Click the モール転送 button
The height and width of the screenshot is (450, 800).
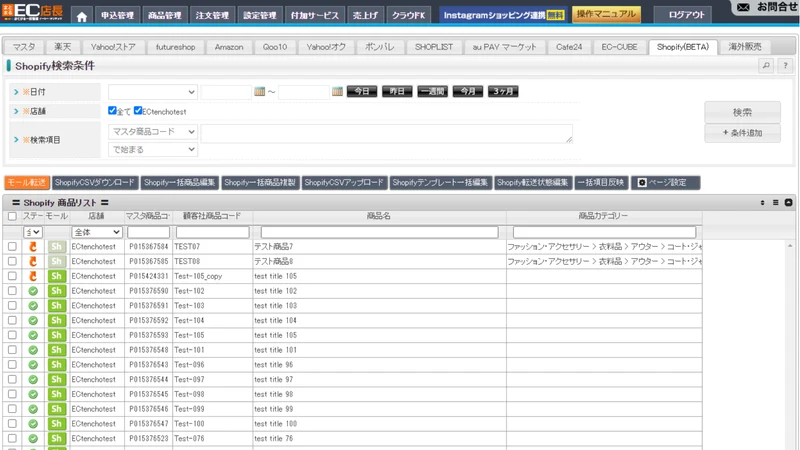(27, 183)
